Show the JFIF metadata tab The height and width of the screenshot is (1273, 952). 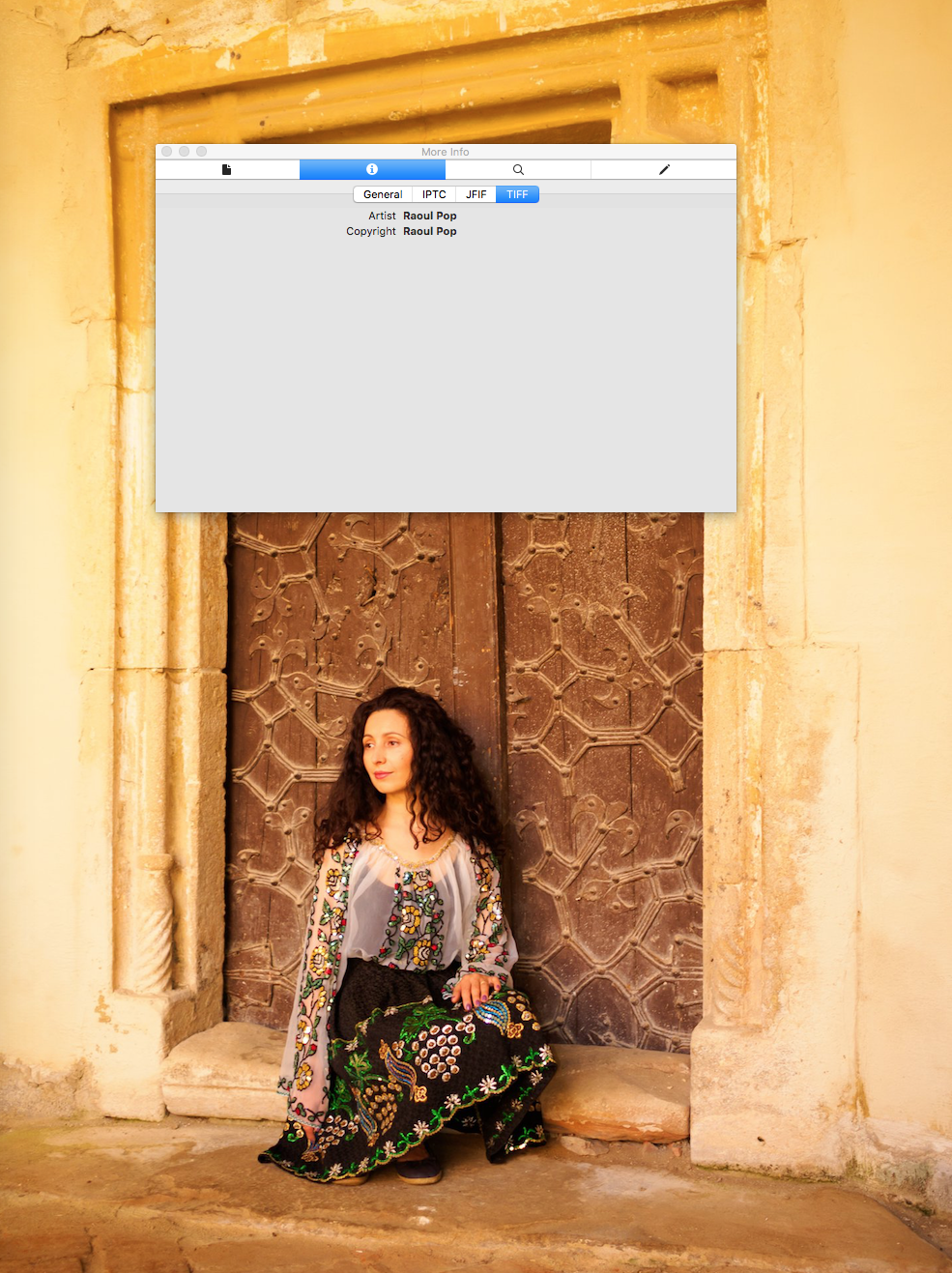coord(476,194)
